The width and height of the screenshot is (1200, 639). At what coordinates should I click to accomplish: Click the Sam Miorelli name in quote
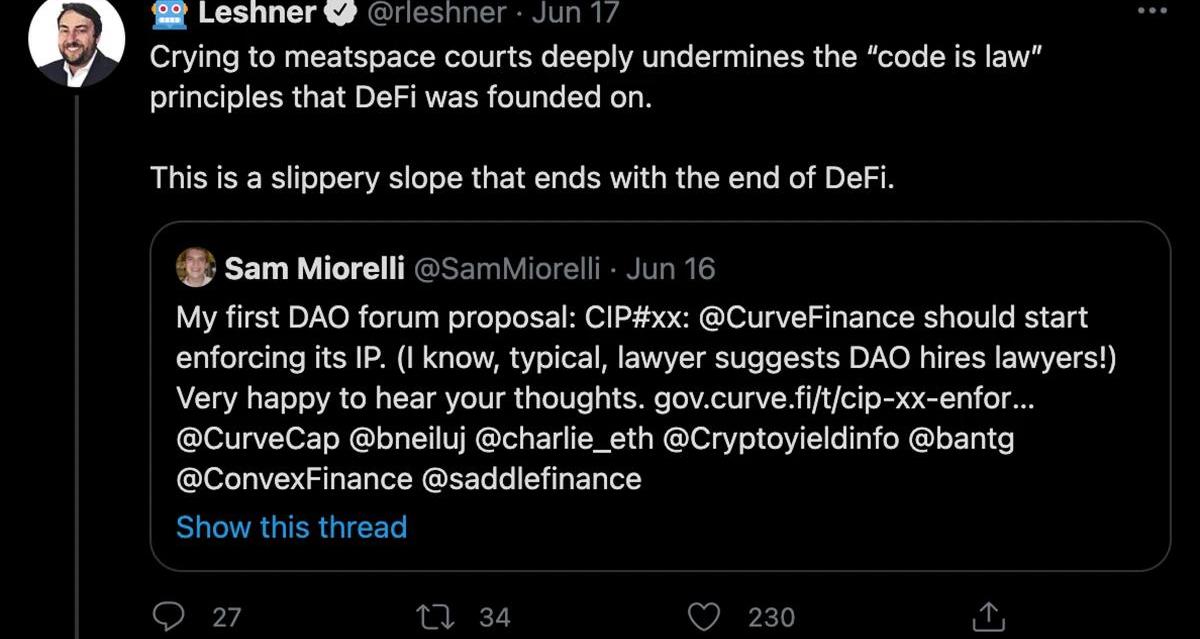pos(313,268)
